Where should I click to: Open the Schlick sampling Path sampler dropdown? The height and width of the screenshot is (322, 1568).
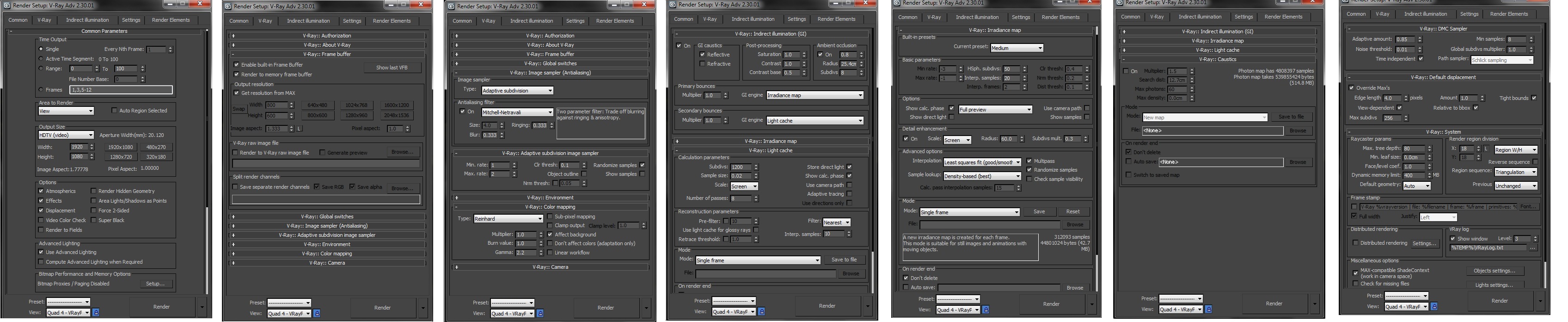pyautogui.click(x=1501, y=60)
